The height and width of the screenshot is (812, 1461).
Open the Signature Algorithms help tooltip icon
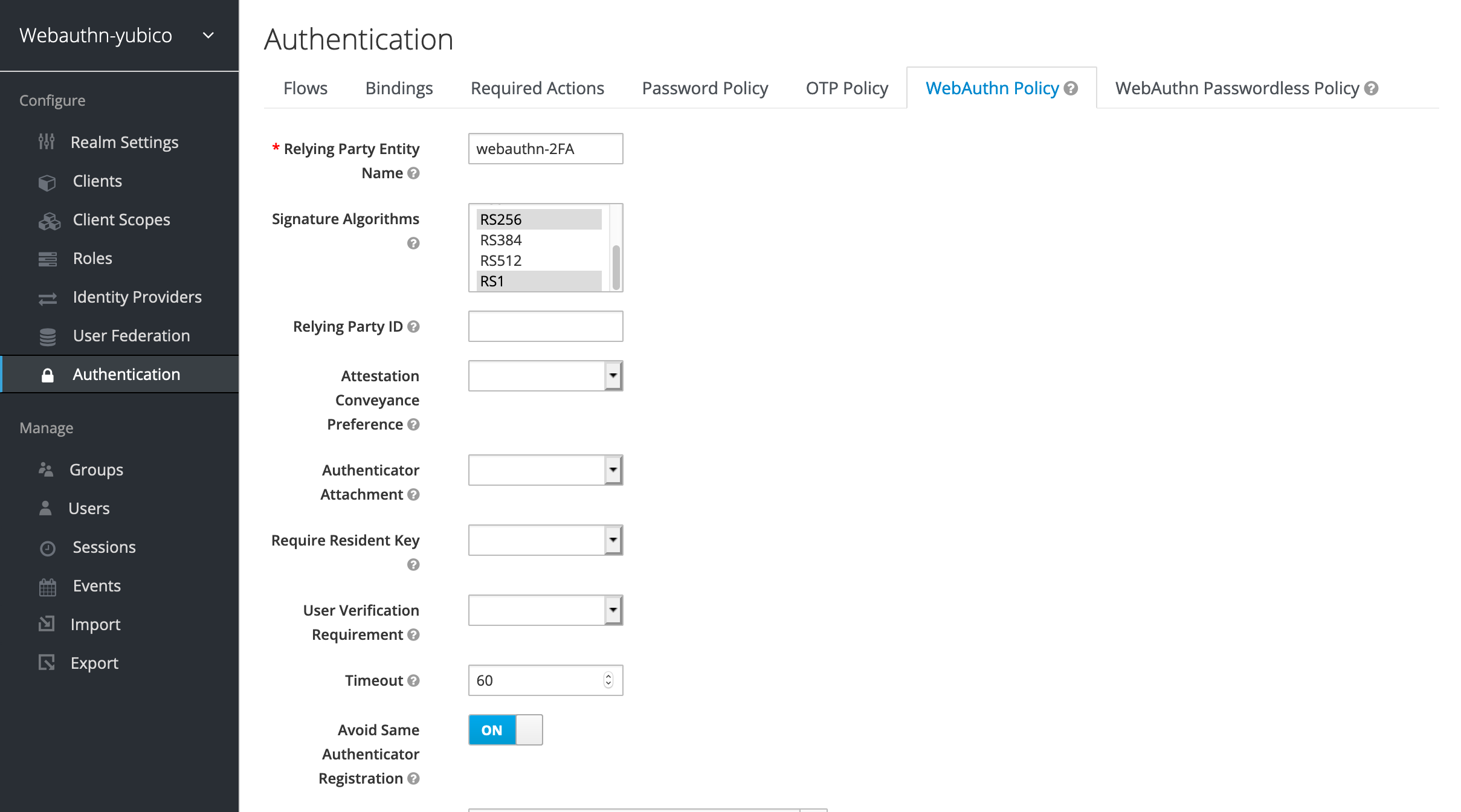pyautogui.click(x=414, y=243)
